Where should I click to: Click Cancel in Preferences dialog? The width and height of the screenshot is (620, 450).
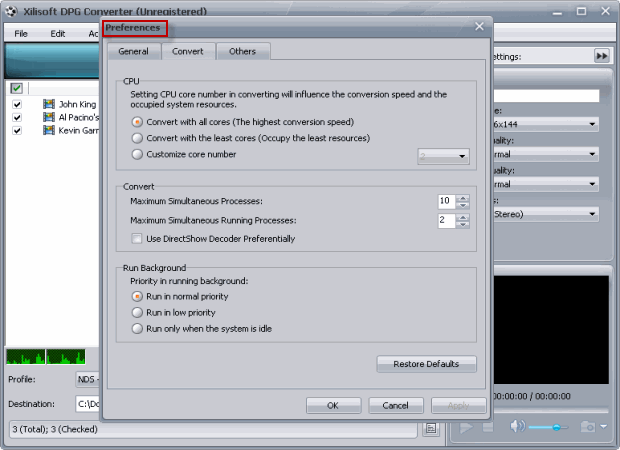[396, 405]
